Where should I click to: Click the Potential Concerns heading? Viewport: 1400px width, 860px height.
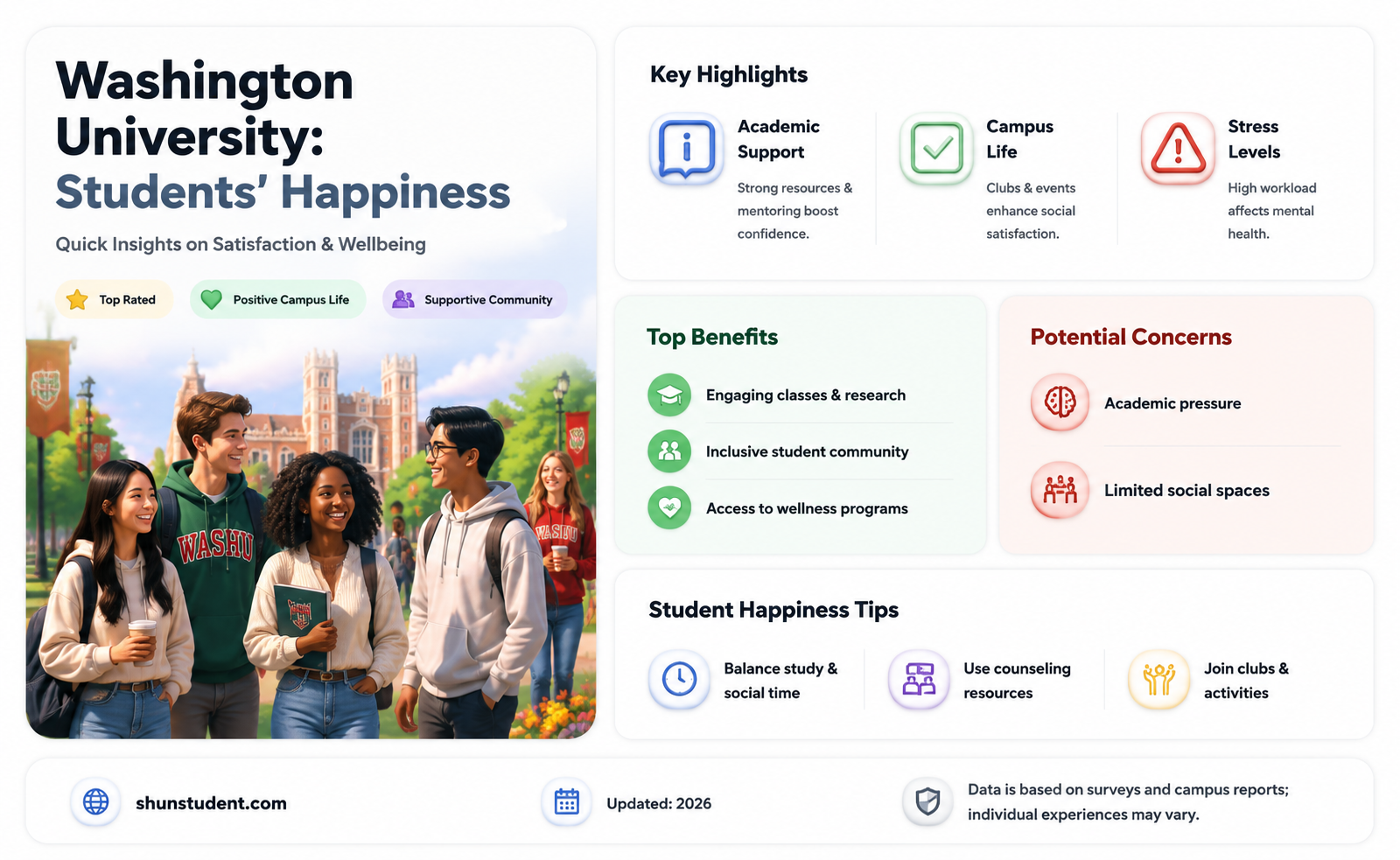coord(1130,337)
